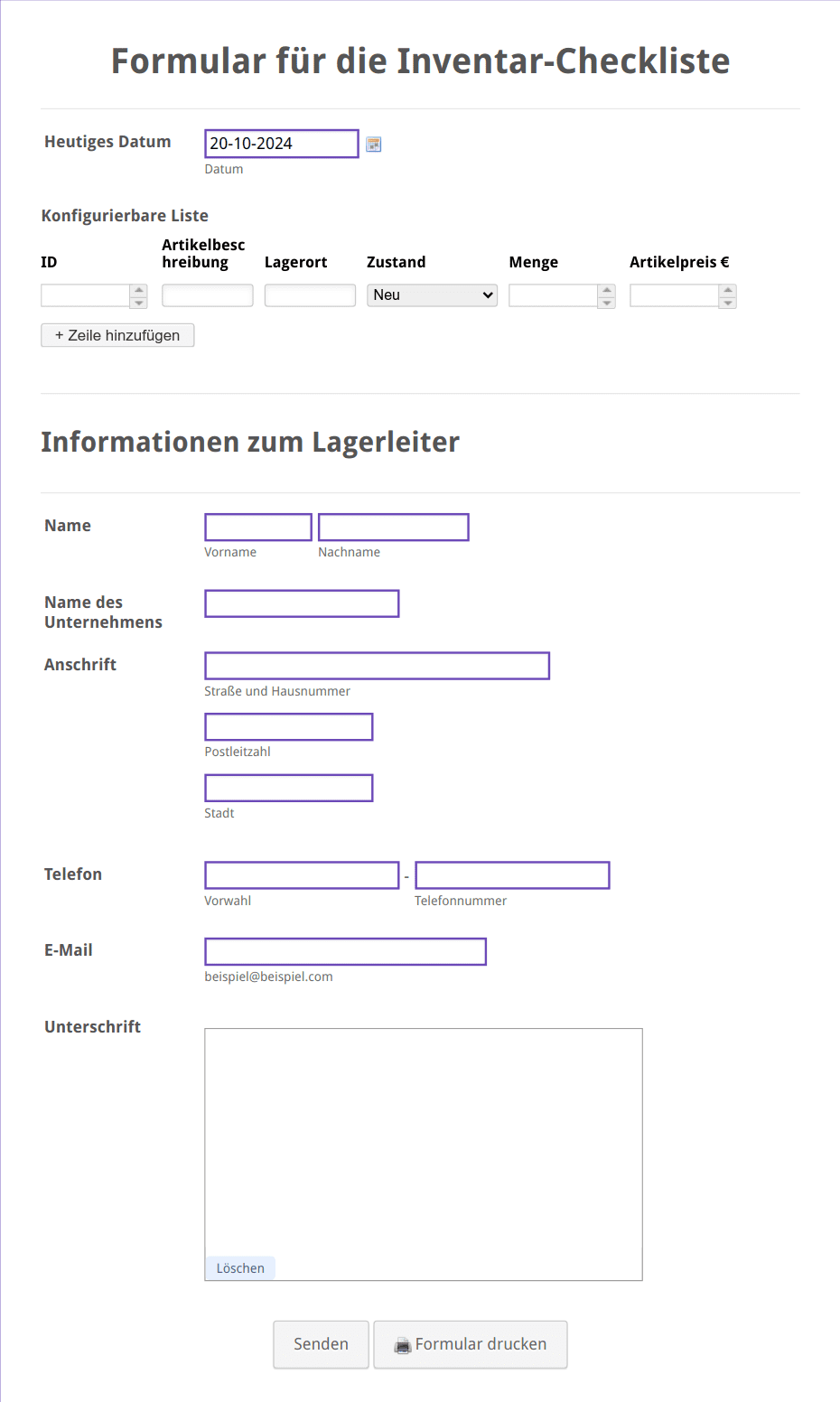Increment the ID field with its up arrow
Viewport: 840px width, 1402px height.
click(137, 290)
